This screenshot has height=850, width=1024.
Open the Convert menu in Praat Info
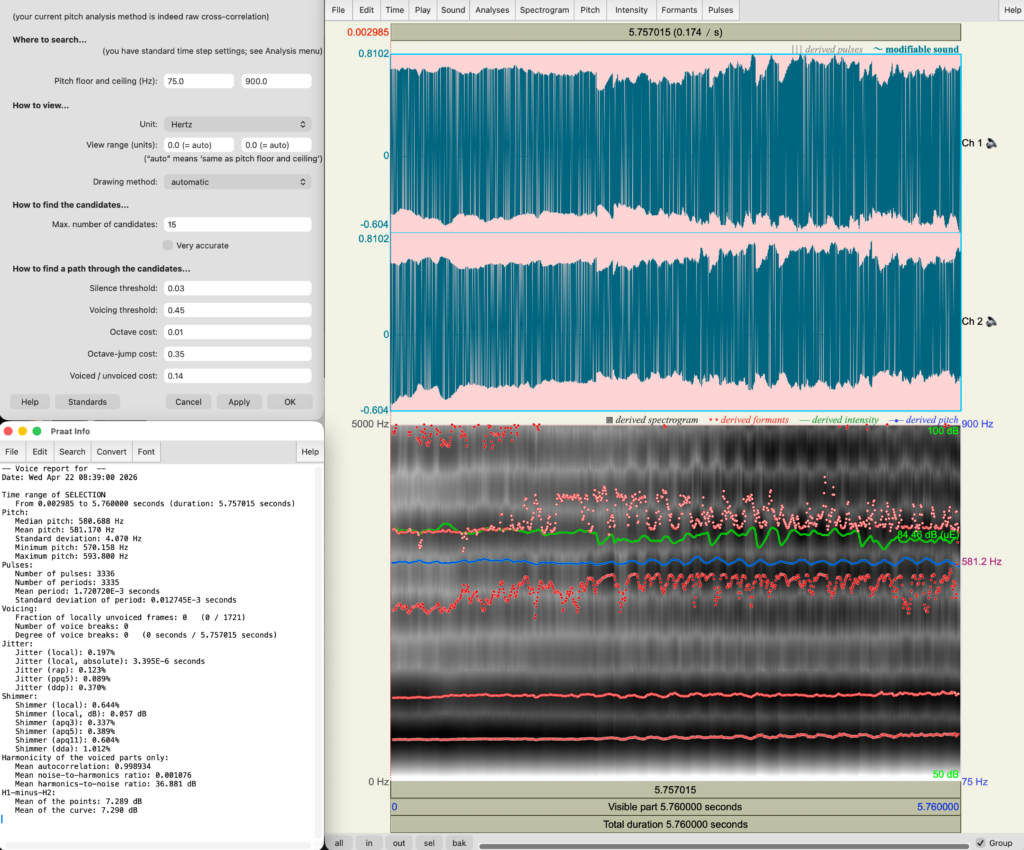point(112,452)
